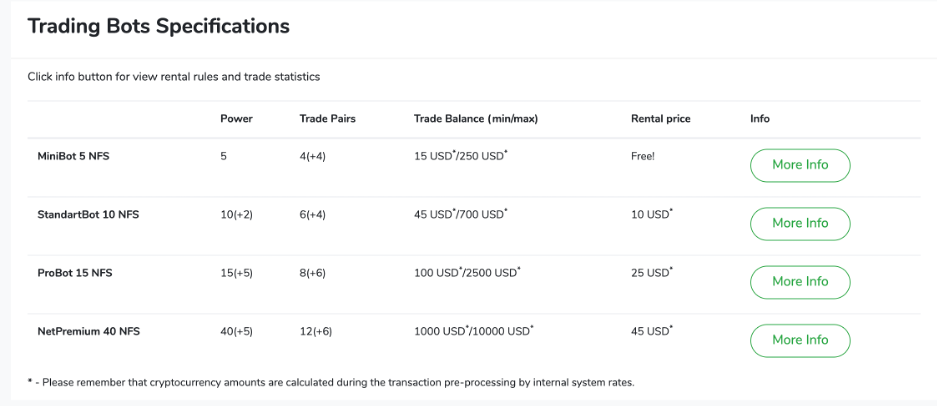This screenshot has width=937, height=406.
Task: Click the 1000 USD/10000 USD trade balance
Action: 473,331
